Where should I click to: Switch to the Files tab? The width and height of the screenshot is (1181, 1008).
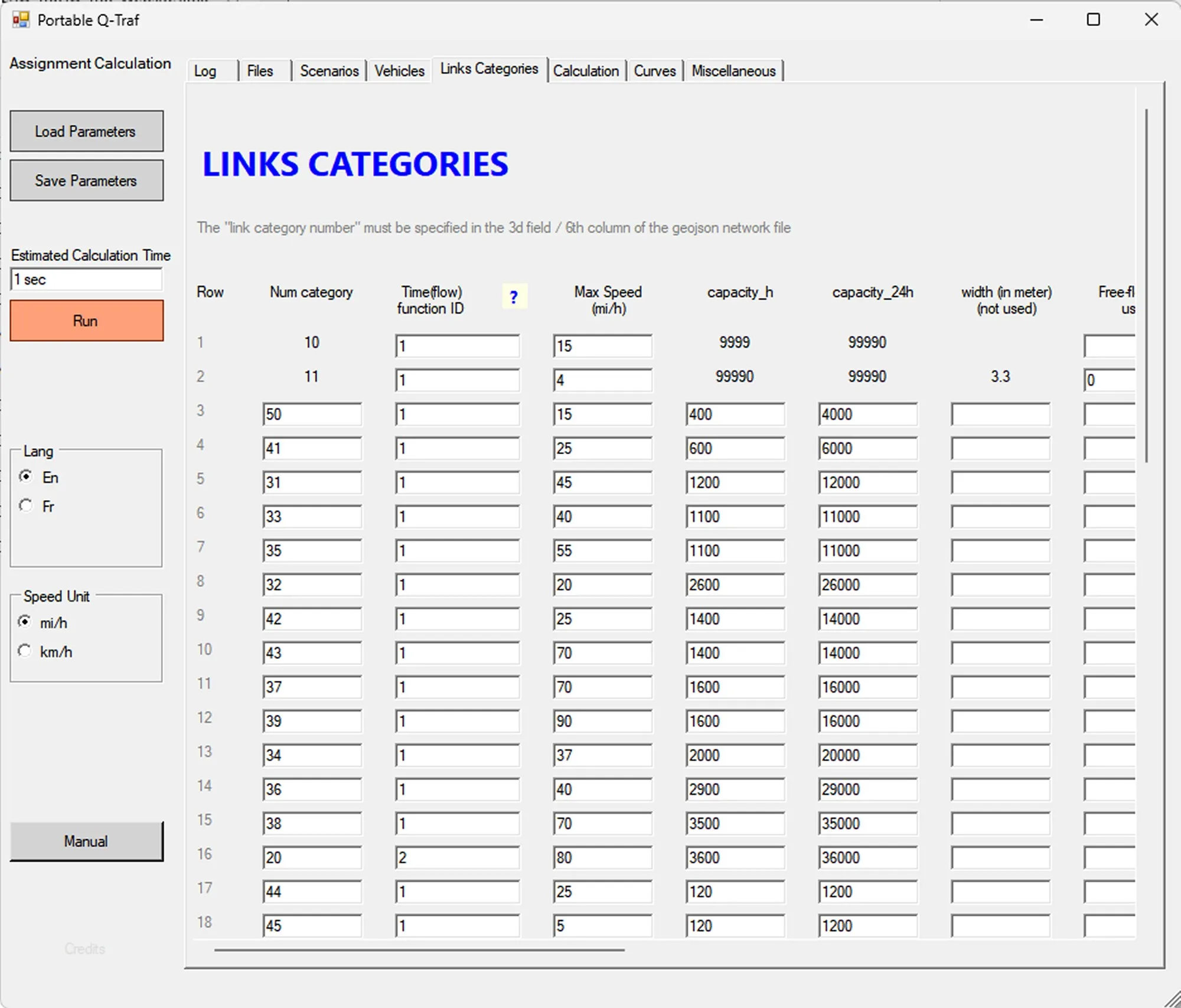click(260, 70)
